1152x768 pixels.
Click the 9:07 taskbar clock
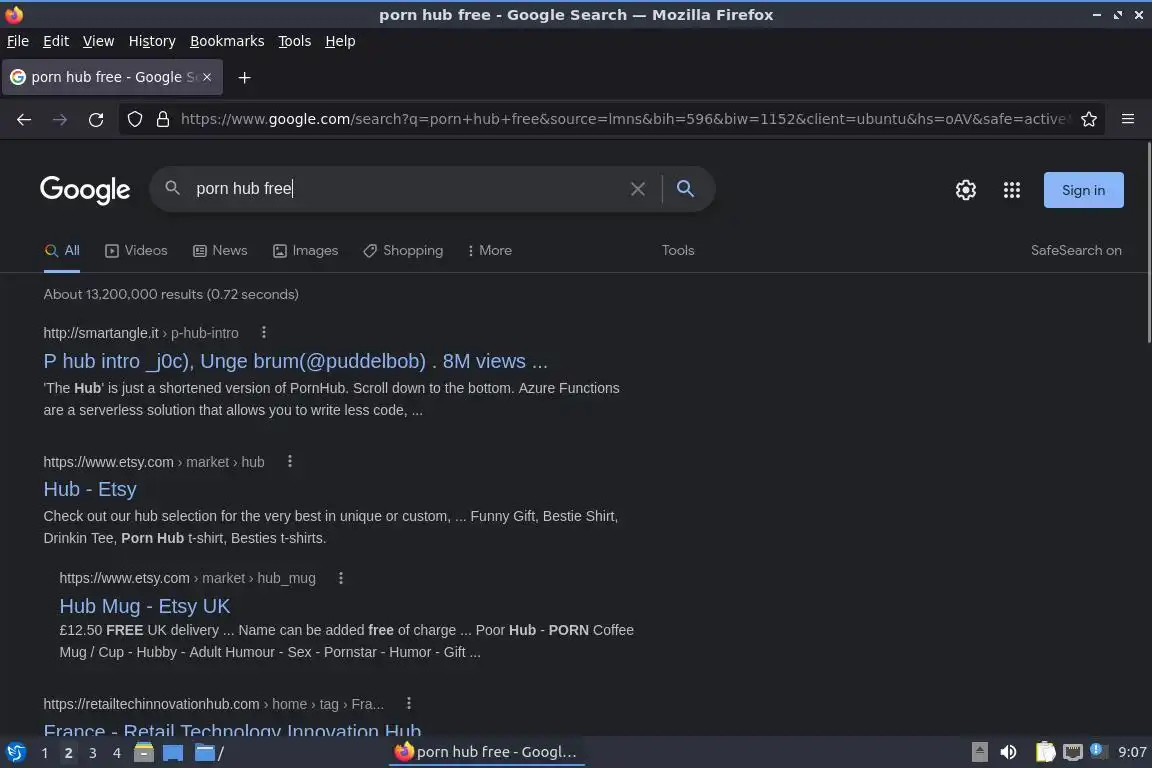[1132, 753]
